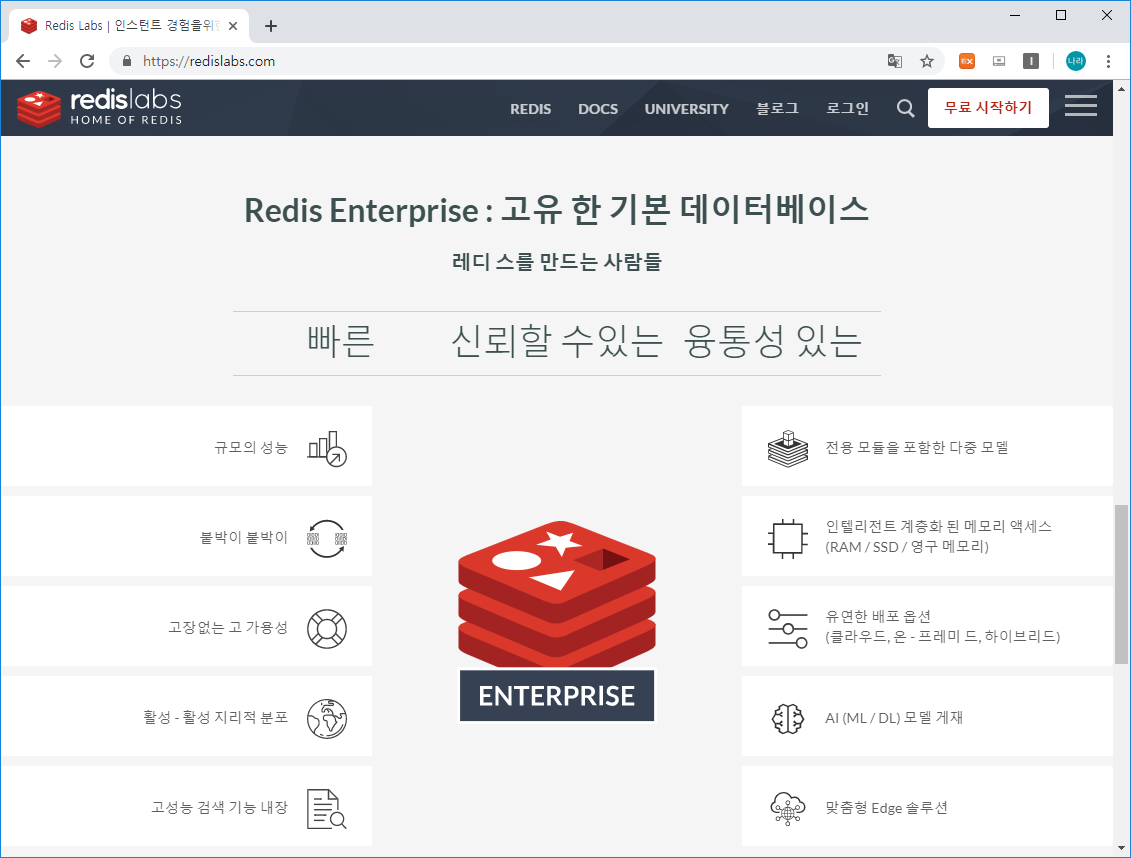Screen dimensions: 1131x858
Task: Click the lock icon in address bar
Action: coord(127,61)
